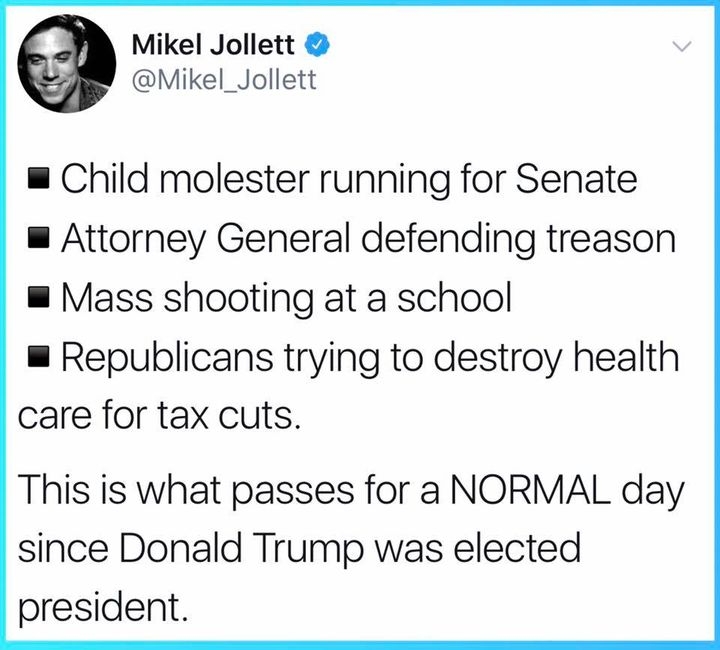Open the @Mikel_Jollett handle link
Viewport: 720px width, 650px height.
(223, 80)
